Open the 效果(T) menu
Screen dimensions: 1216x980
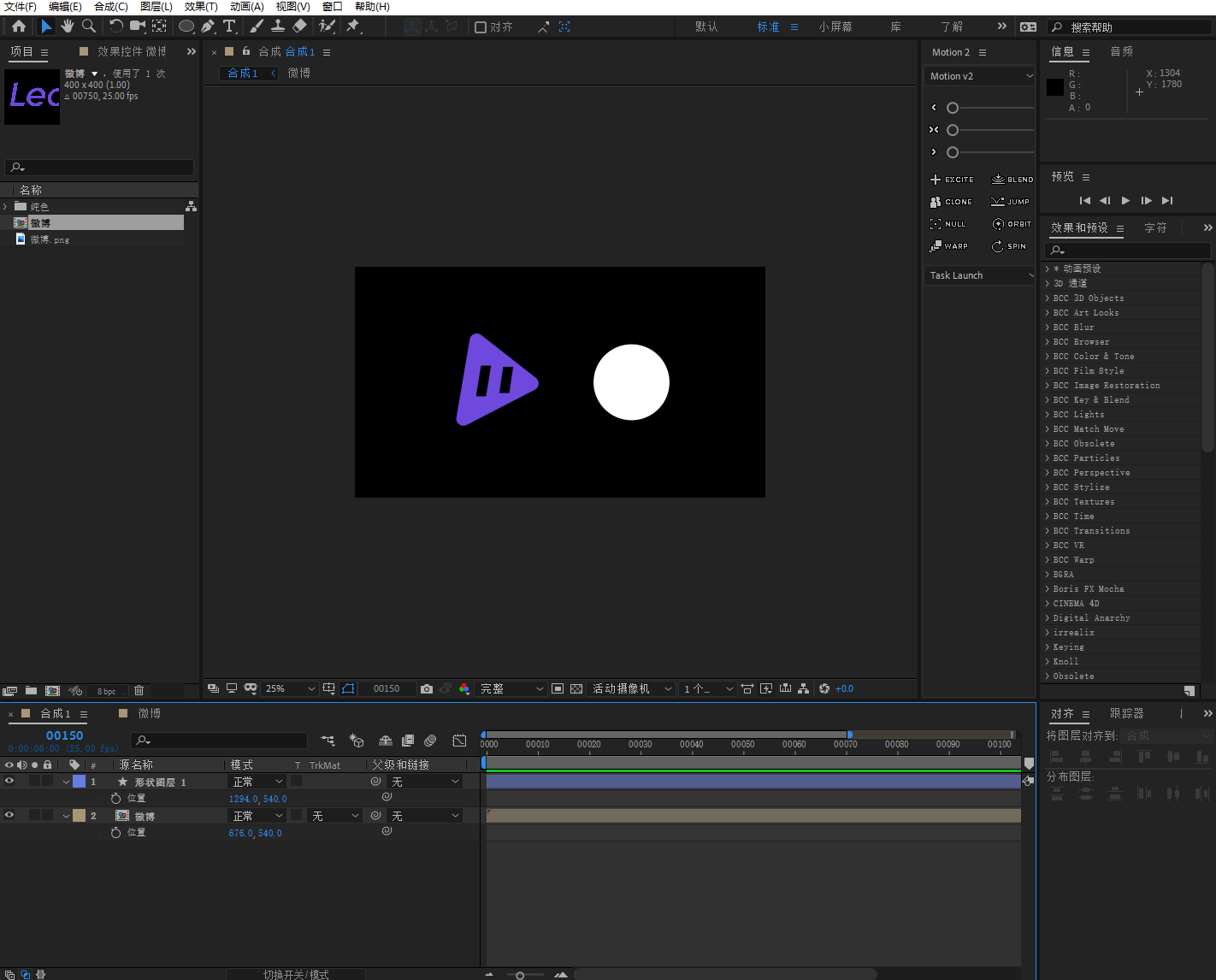point(201,7)
